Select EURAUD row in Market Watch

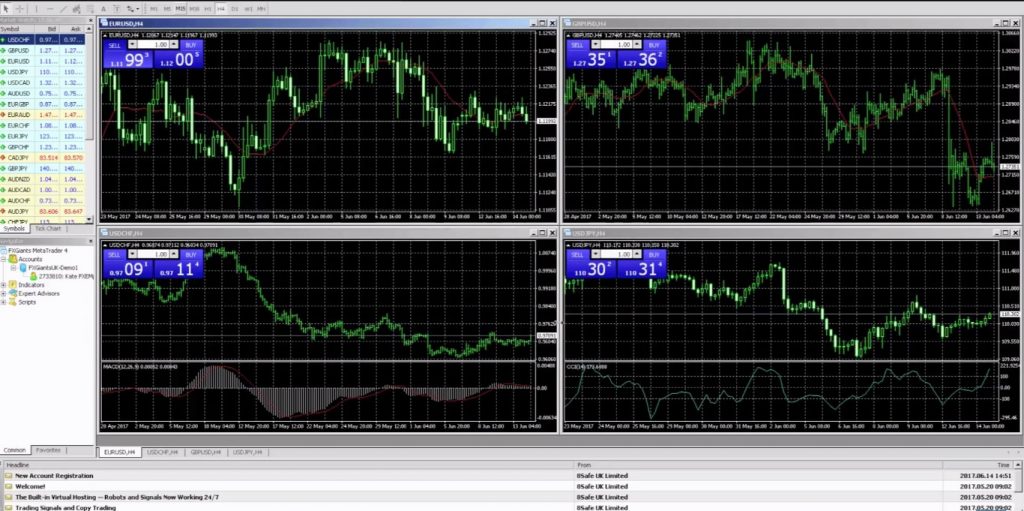(42, 114)
